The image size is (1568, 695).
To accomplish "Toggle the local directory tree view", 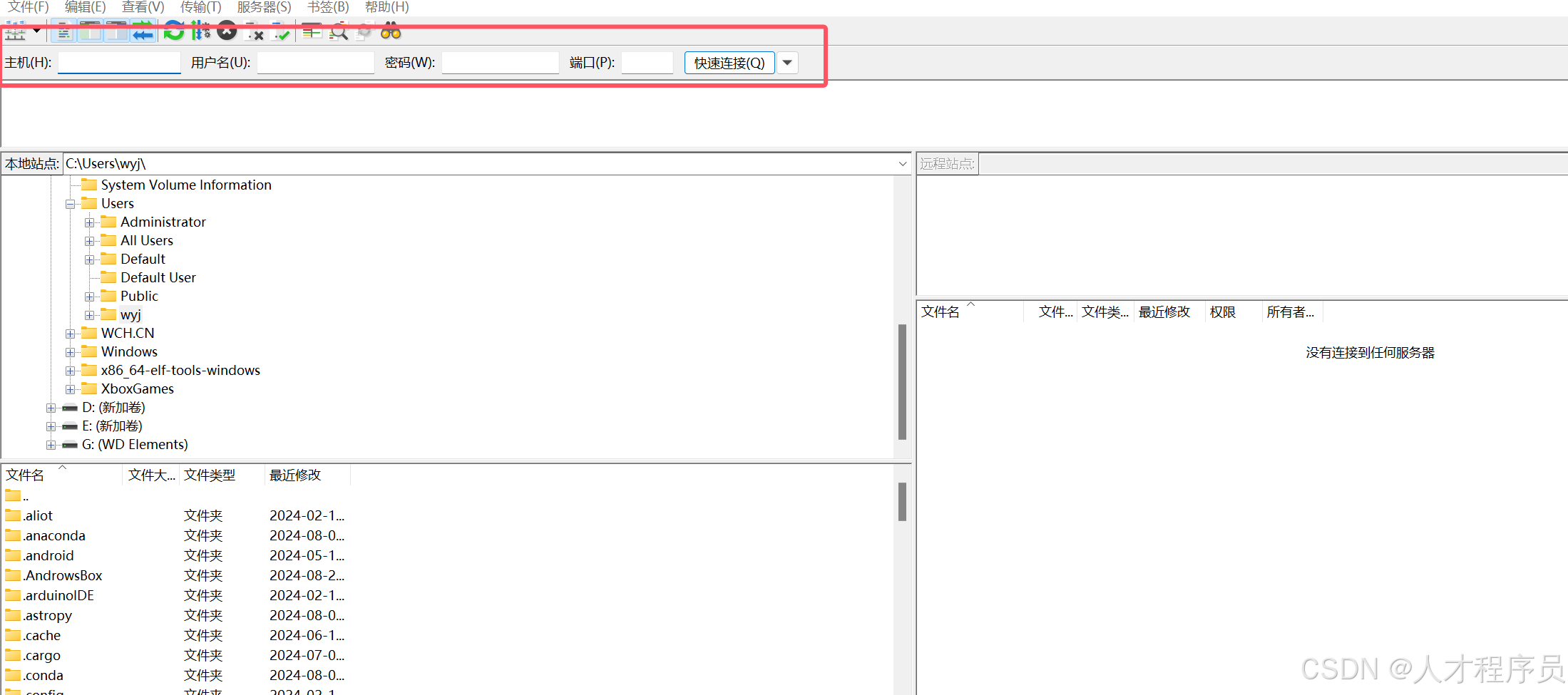I will 90,32.
